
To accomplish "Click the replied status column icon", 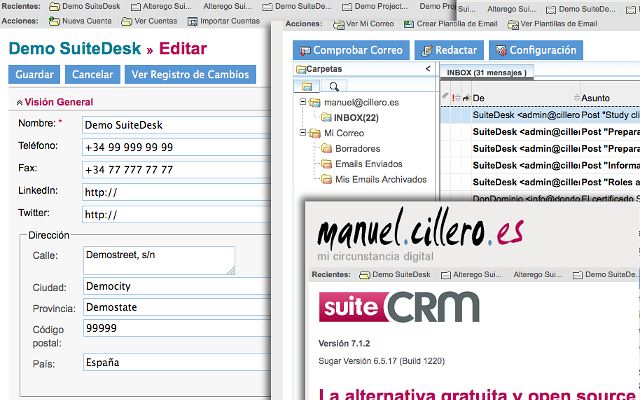I will (466, 98).
